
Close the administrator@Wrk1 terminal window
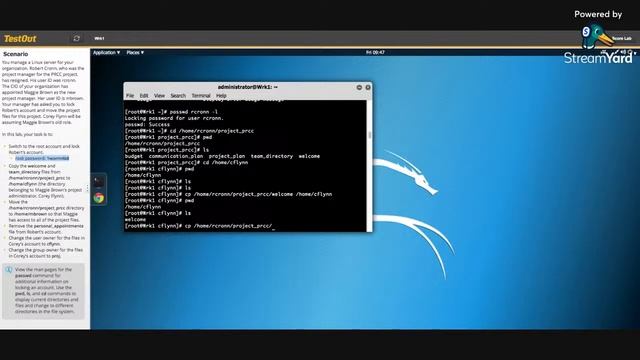[368, 87]
